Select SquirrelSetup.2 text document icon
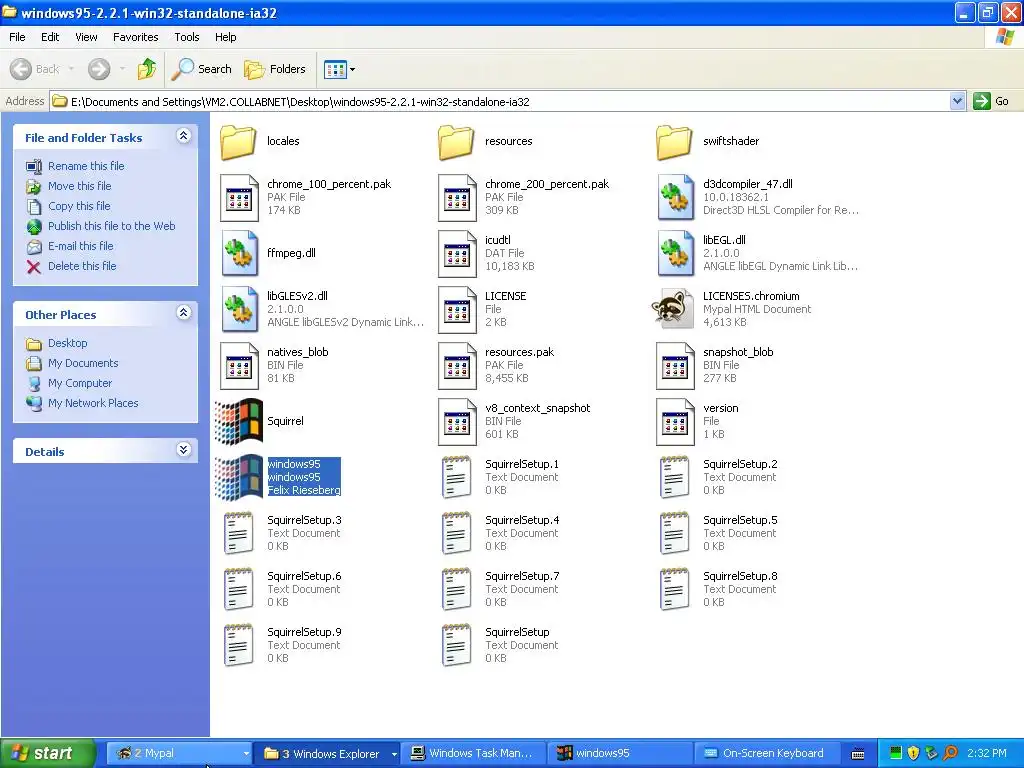 pos(674,477)
